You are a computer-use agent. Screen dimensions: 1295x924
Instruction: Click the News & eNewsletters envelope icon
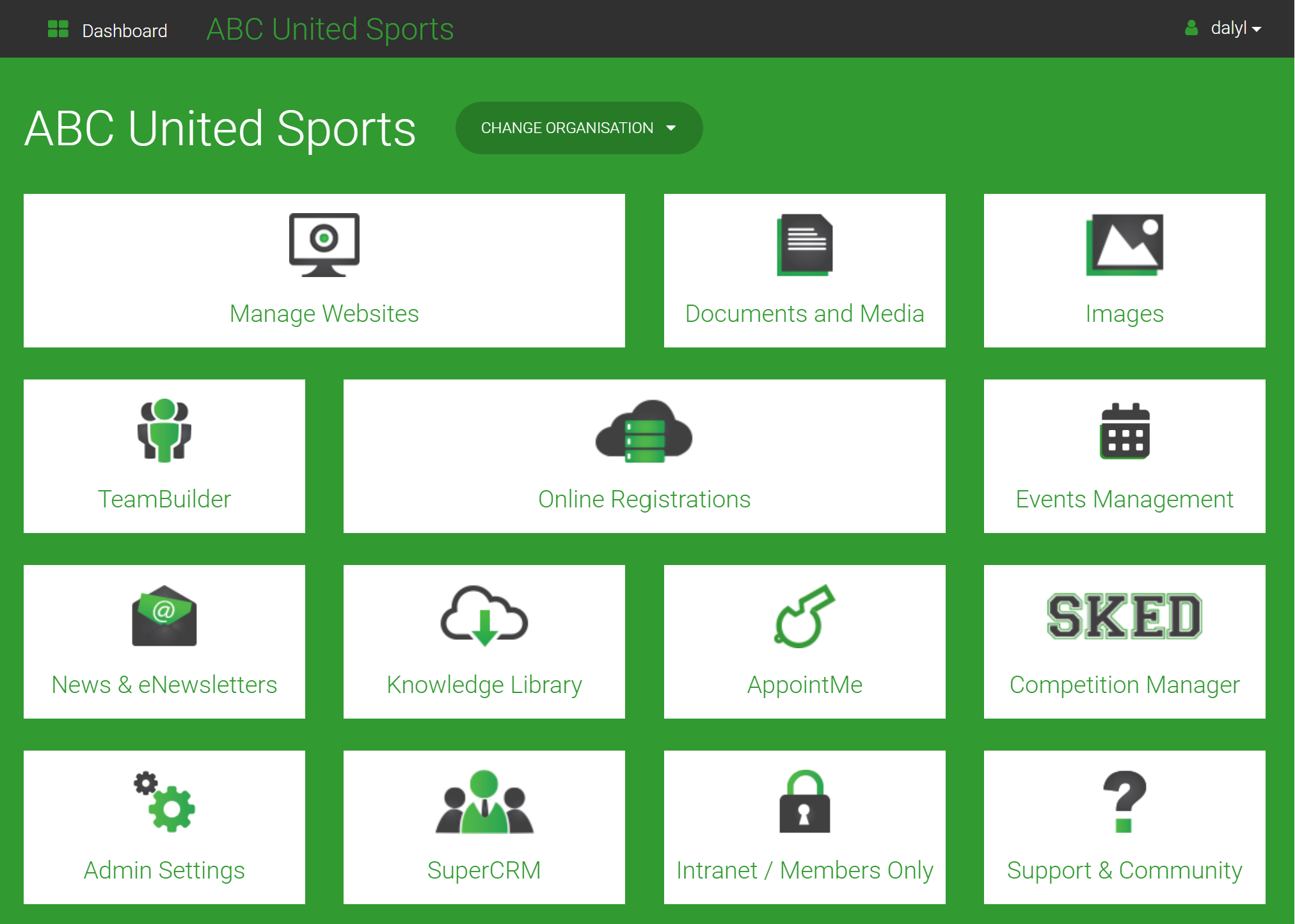coord(164,616)
